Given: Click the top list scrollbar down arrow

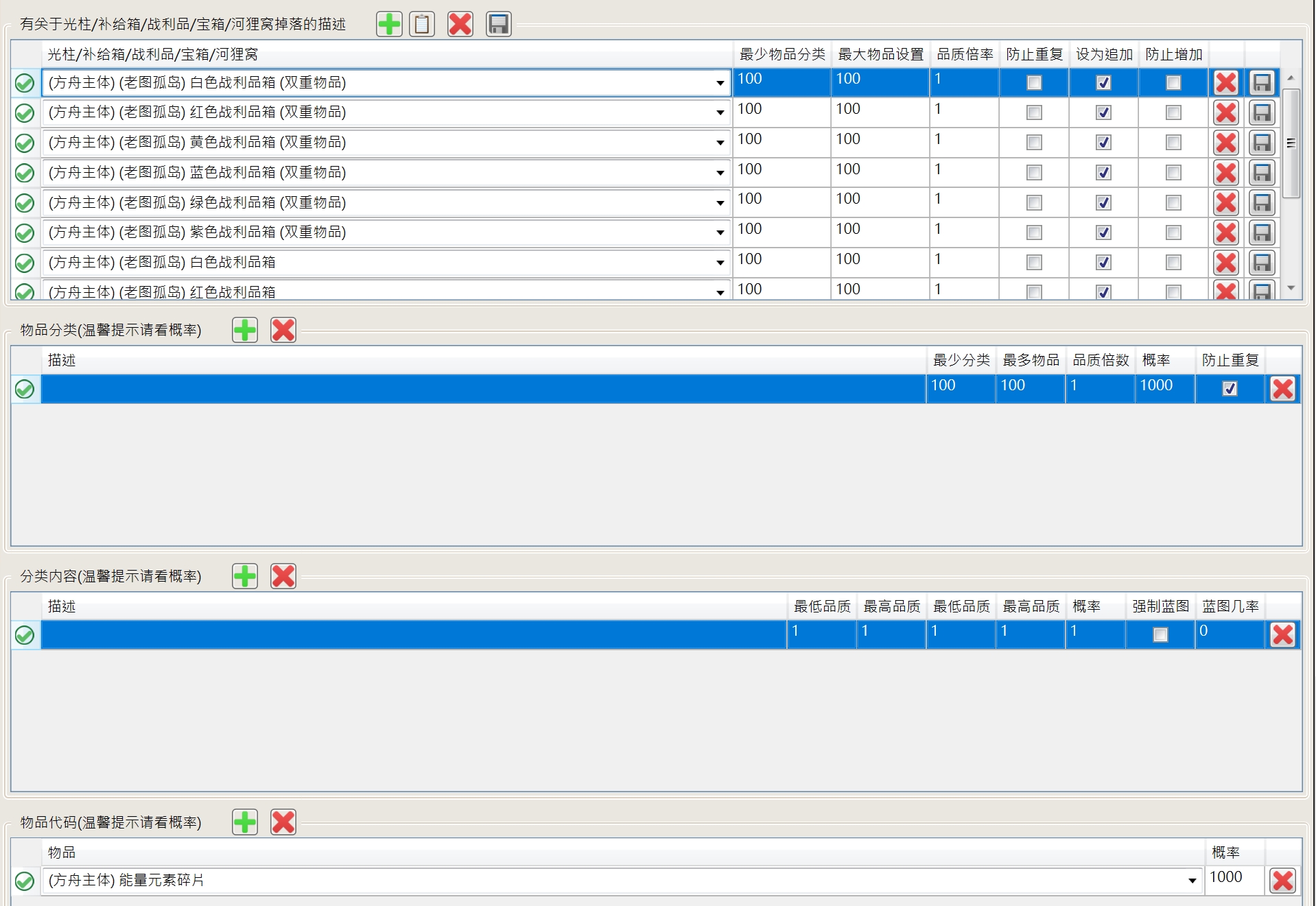Looking at the screenshot, I should point(1291,288).
